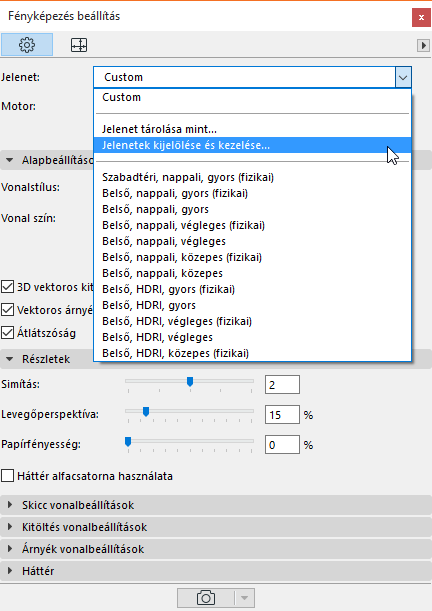Click the Papírfényesség slider handle
432x611 pixels.
pyautogui.click(x=128, y=441)
